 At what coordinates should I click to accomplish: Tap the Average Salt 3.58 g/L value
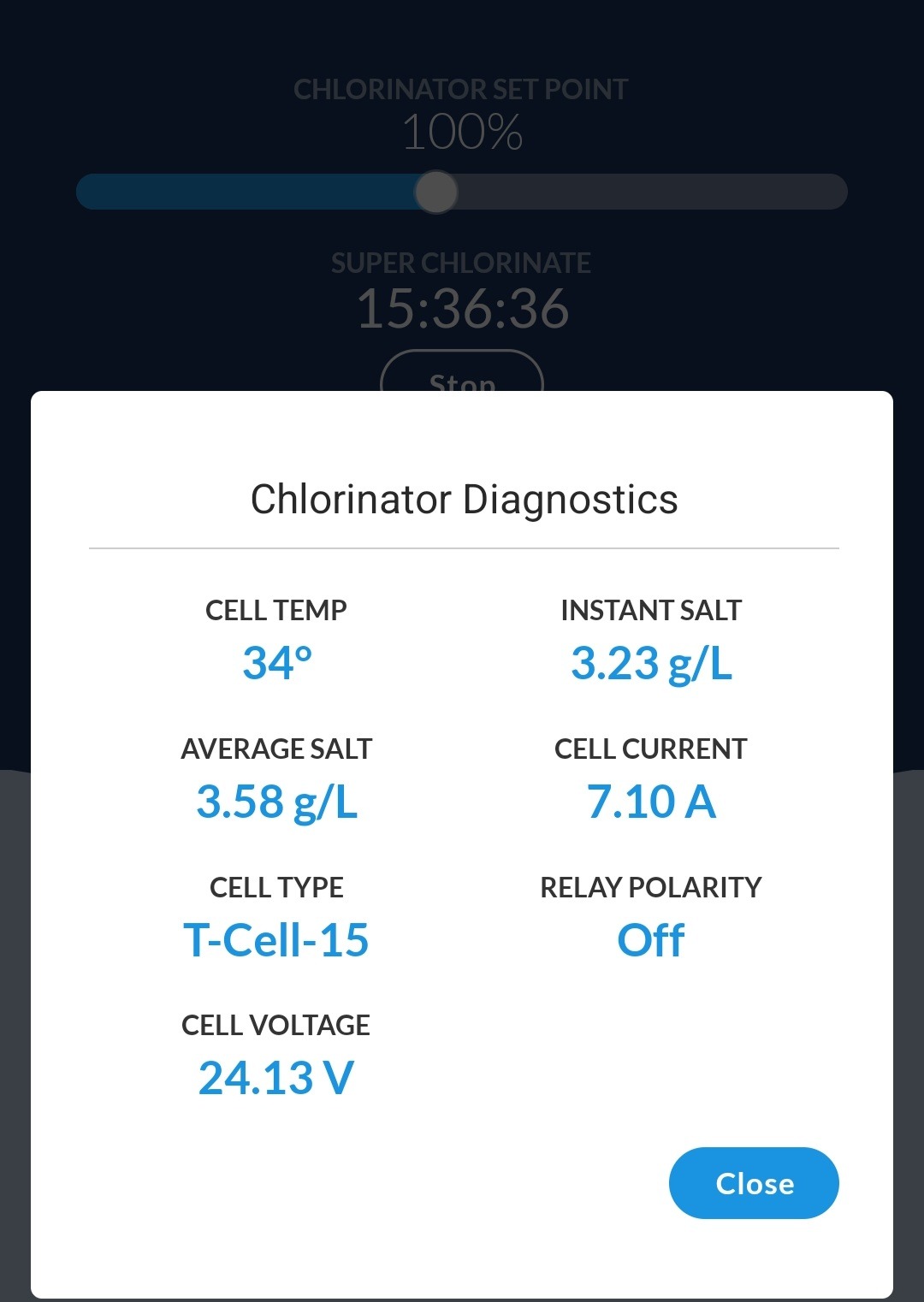click(276, 802)
